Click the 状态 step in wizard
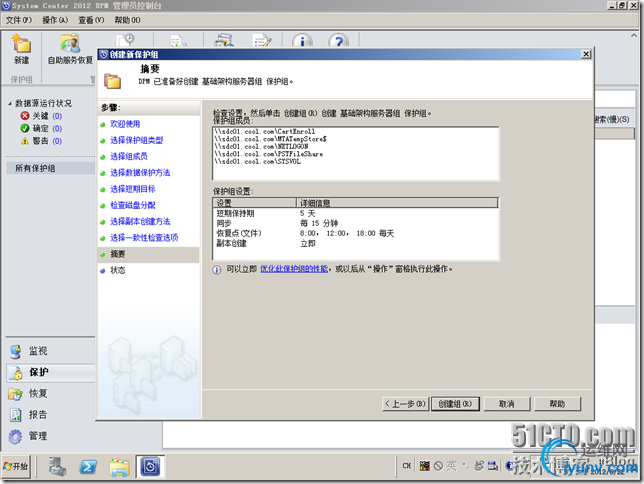 (x=117, y=270)
